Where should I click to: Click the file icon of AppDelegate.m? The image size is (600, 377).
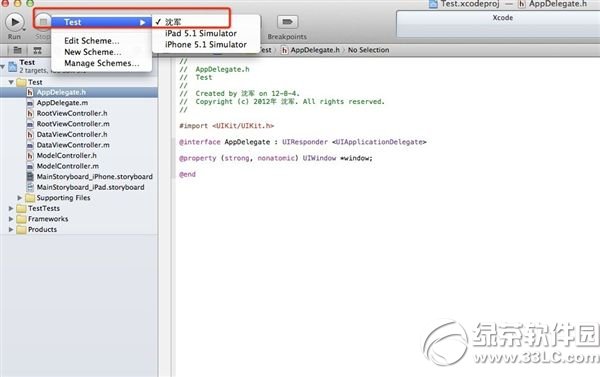point(30,103)
